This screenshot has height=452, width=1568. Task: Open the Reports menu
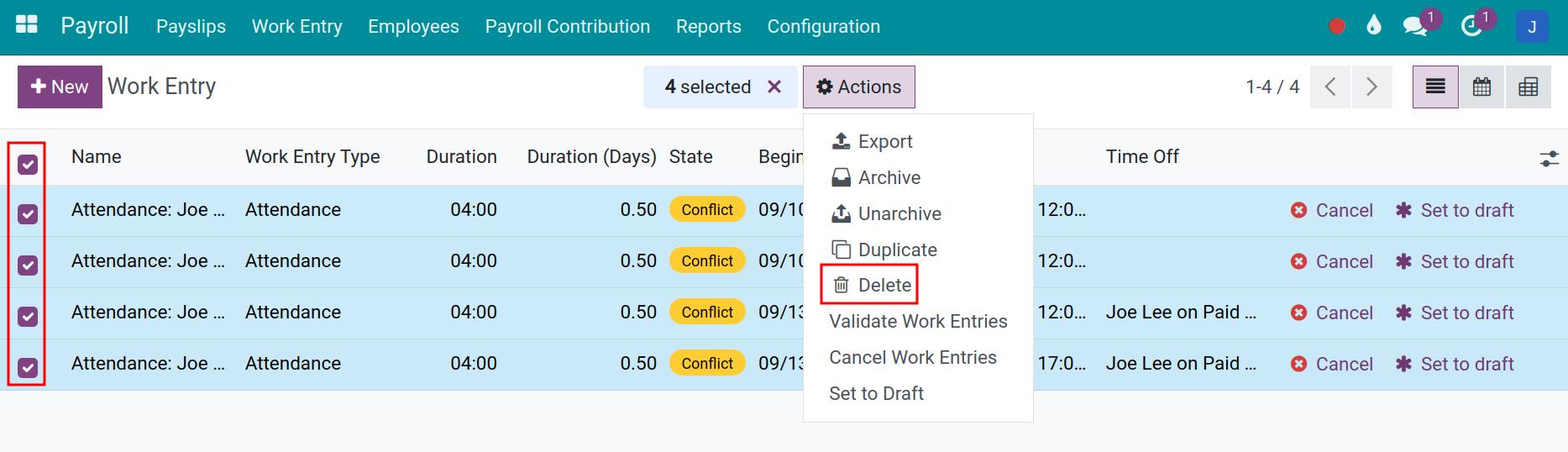coord(708,26)
